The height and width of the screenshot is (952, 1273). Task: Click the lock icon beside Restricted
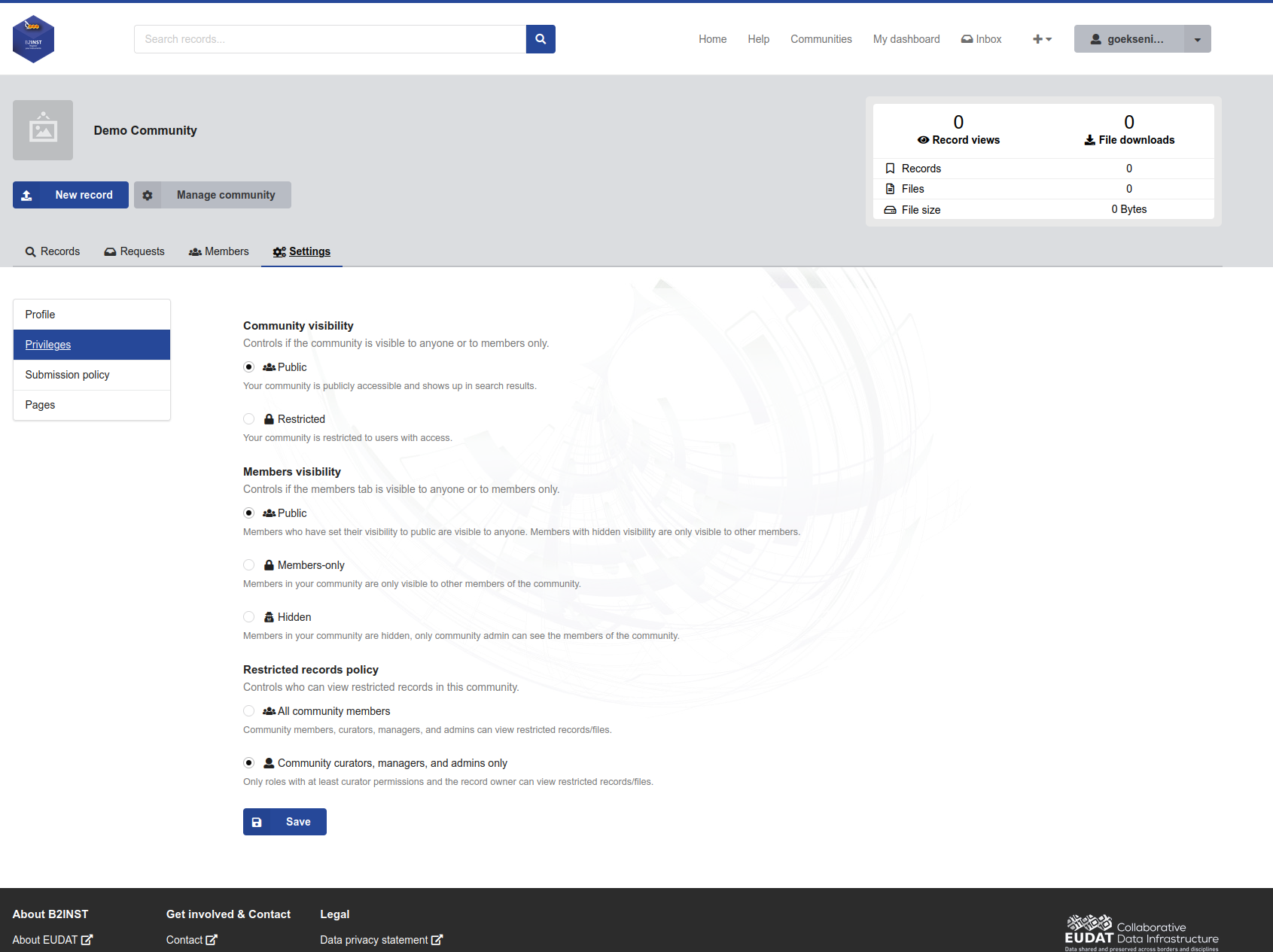coord(269,419)
